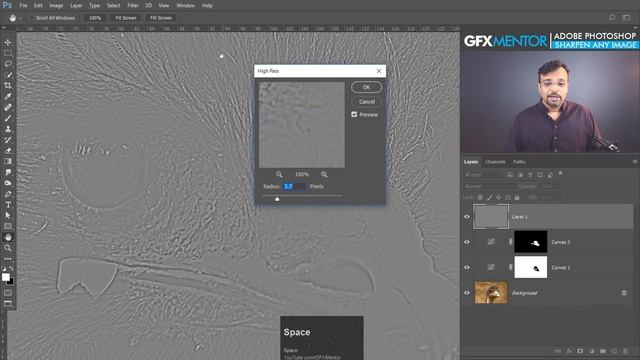Viewport: 640px width, 360px height.
Task: Hide the Background layer
Action: point(467,293)
